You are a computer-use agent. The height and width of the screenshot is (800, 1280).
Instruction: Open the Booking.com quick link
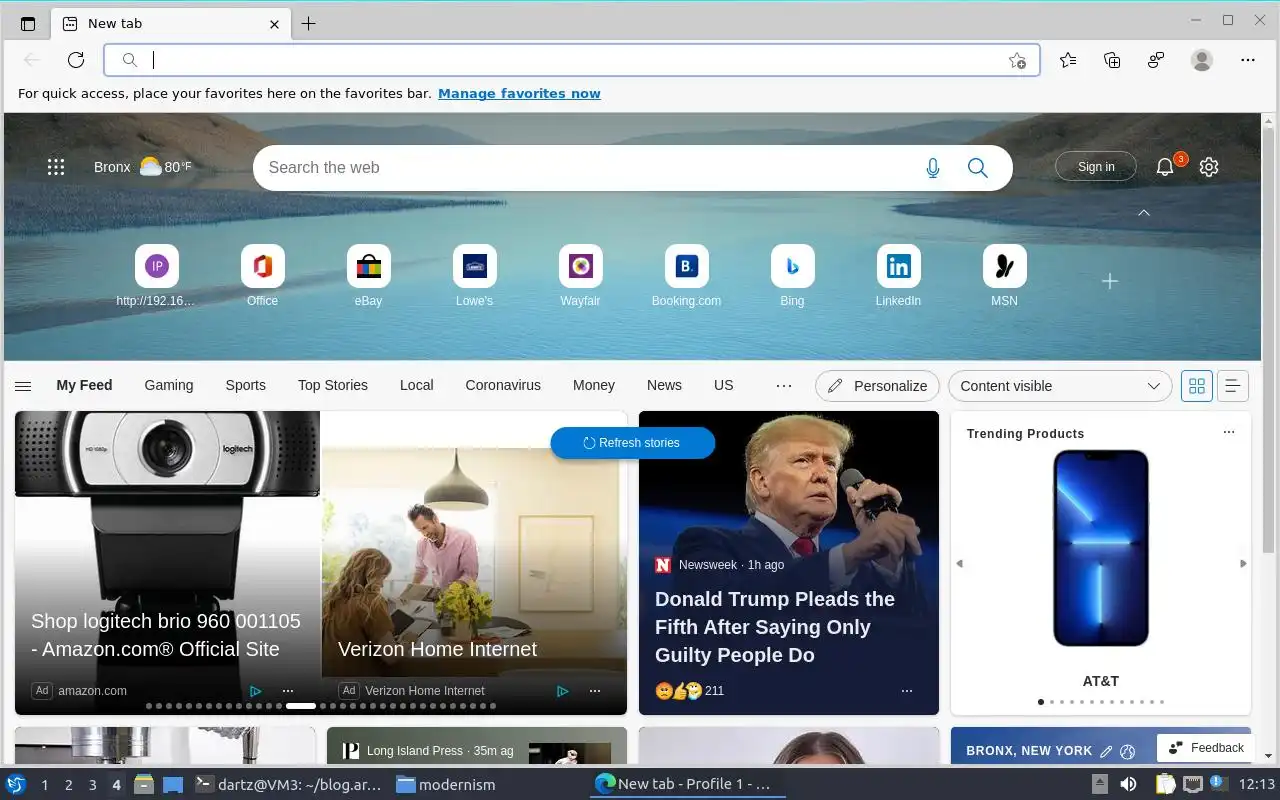pyautogui.click(x=687, y=276)
